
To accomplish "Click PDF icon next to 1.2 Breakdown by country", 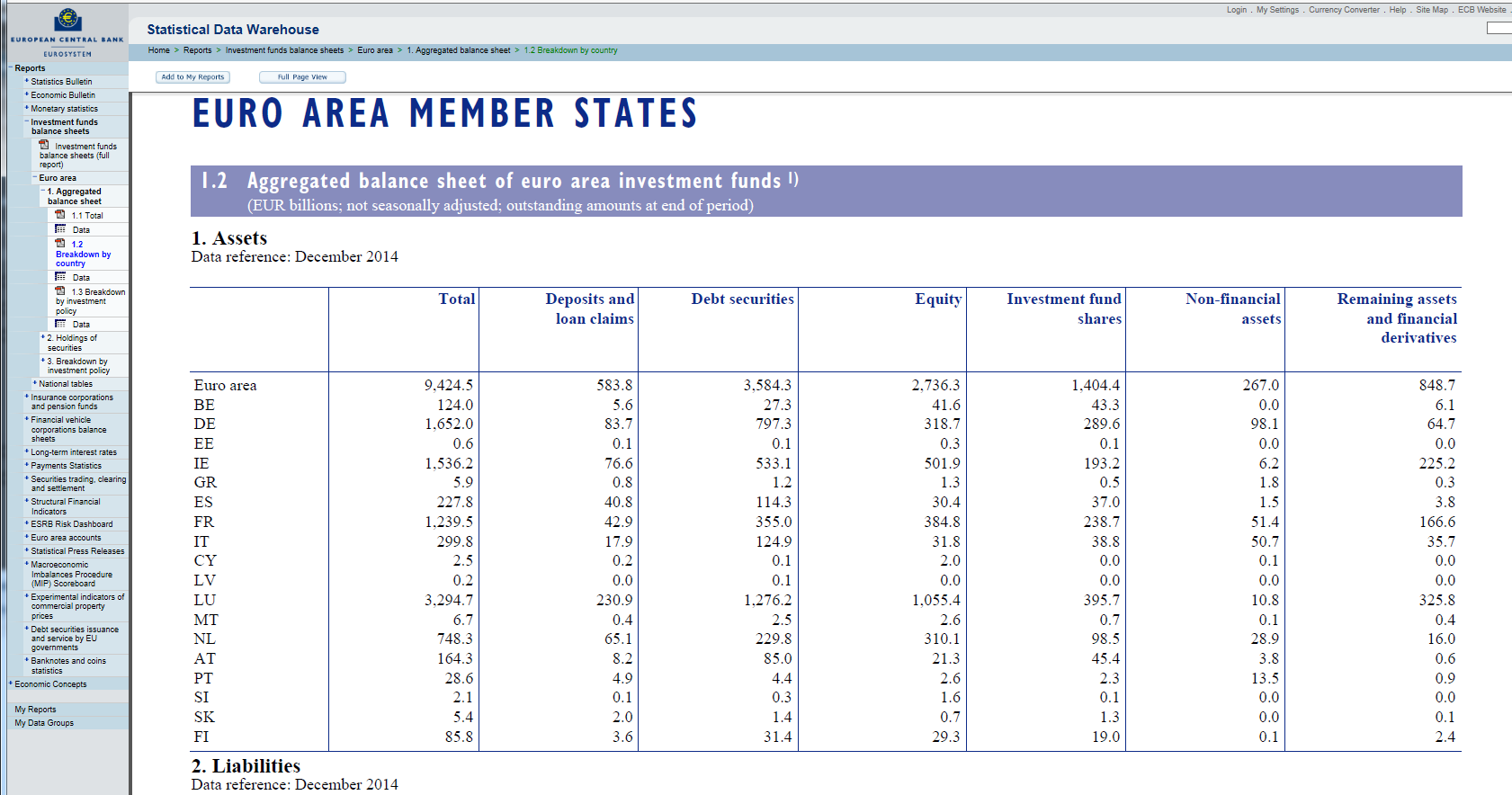I will [60, 243].
